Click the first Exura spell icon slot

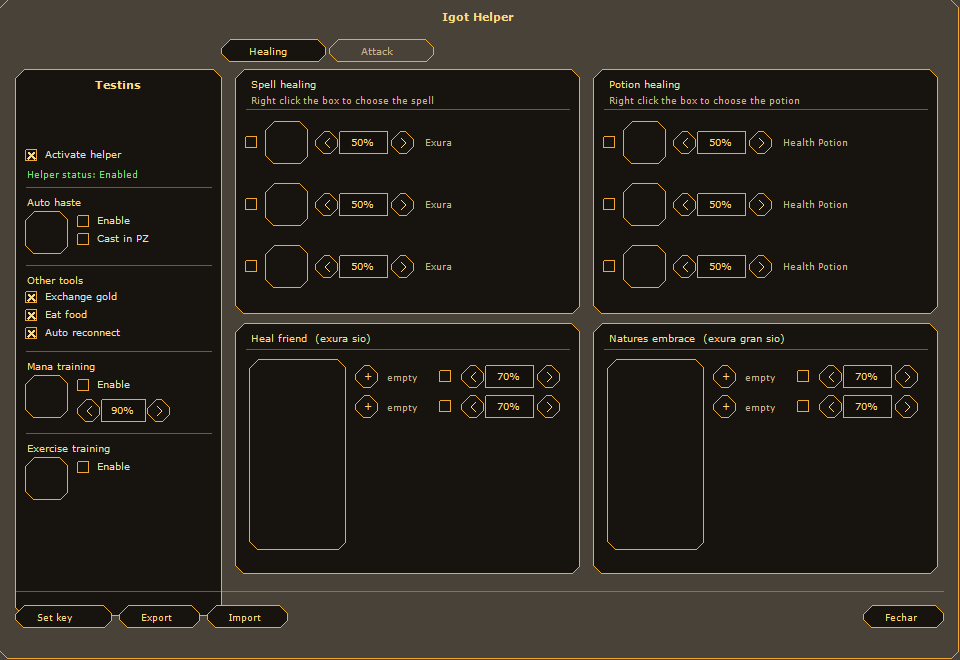pos(286,143)
